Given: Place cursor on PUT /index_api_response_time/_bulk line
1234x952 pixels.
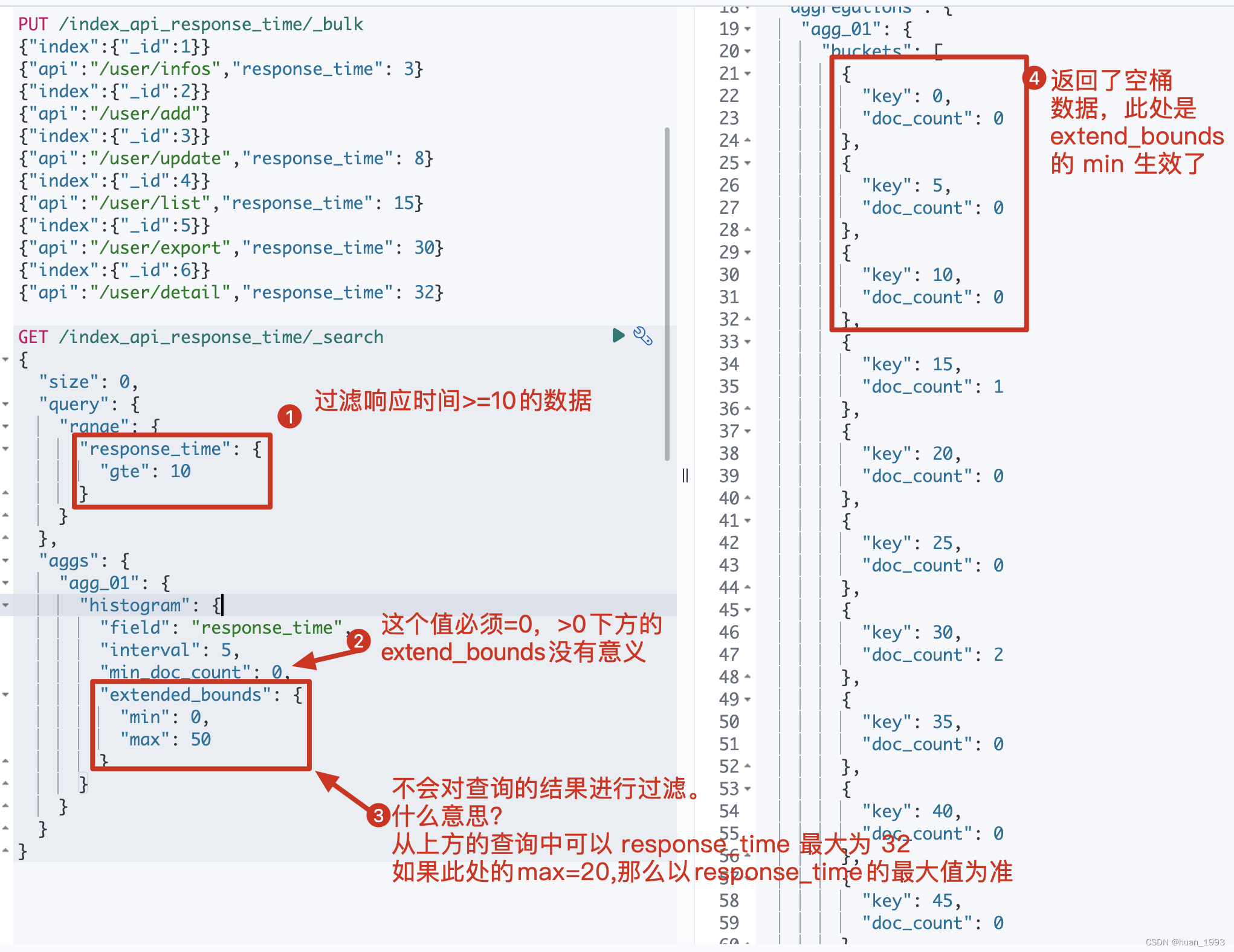Looking at the screenshot, I should pyautogui.click(x=191, y=24).
